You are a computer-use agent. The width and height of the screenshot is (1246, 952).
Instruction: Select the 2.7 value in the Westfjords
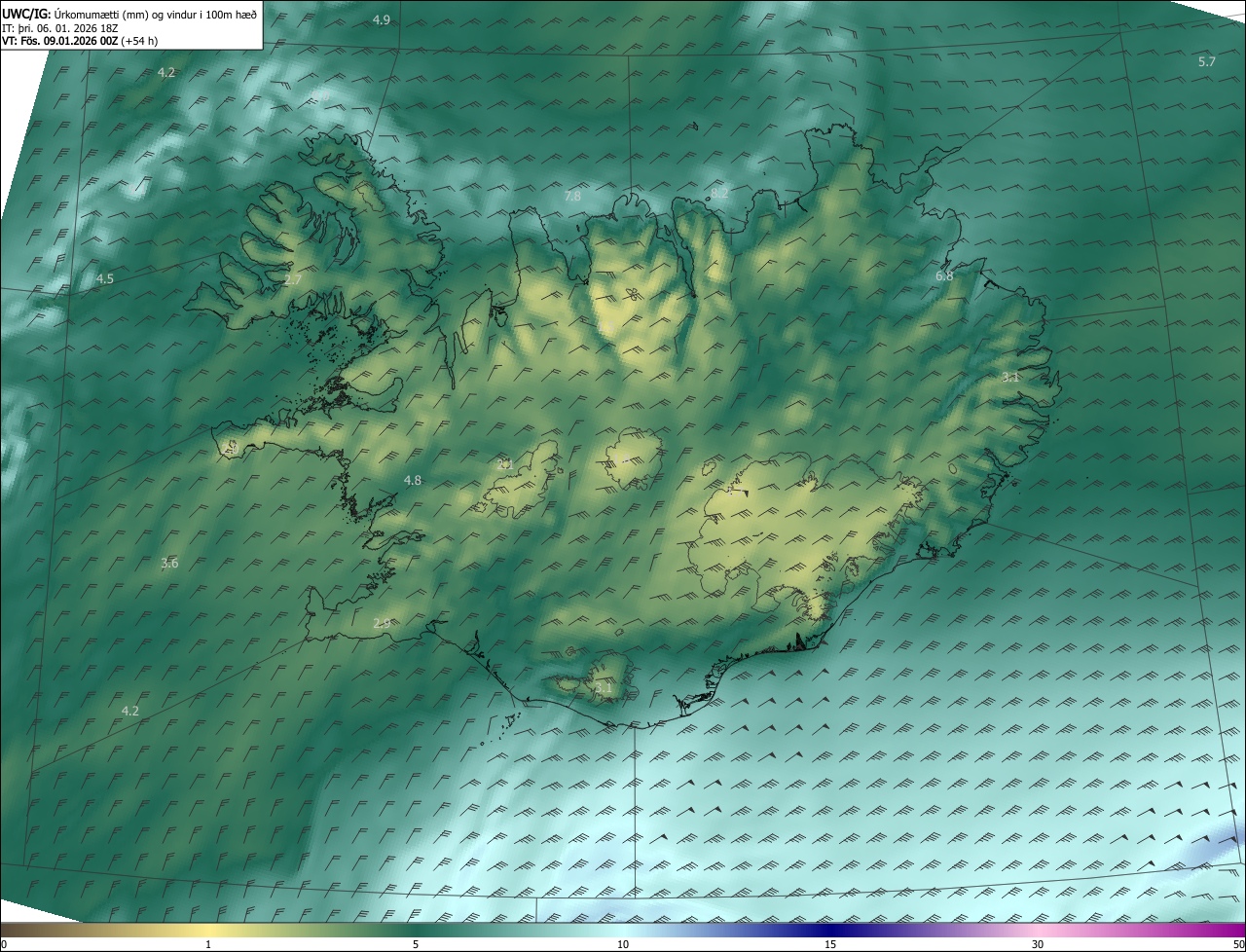point(292,280)
